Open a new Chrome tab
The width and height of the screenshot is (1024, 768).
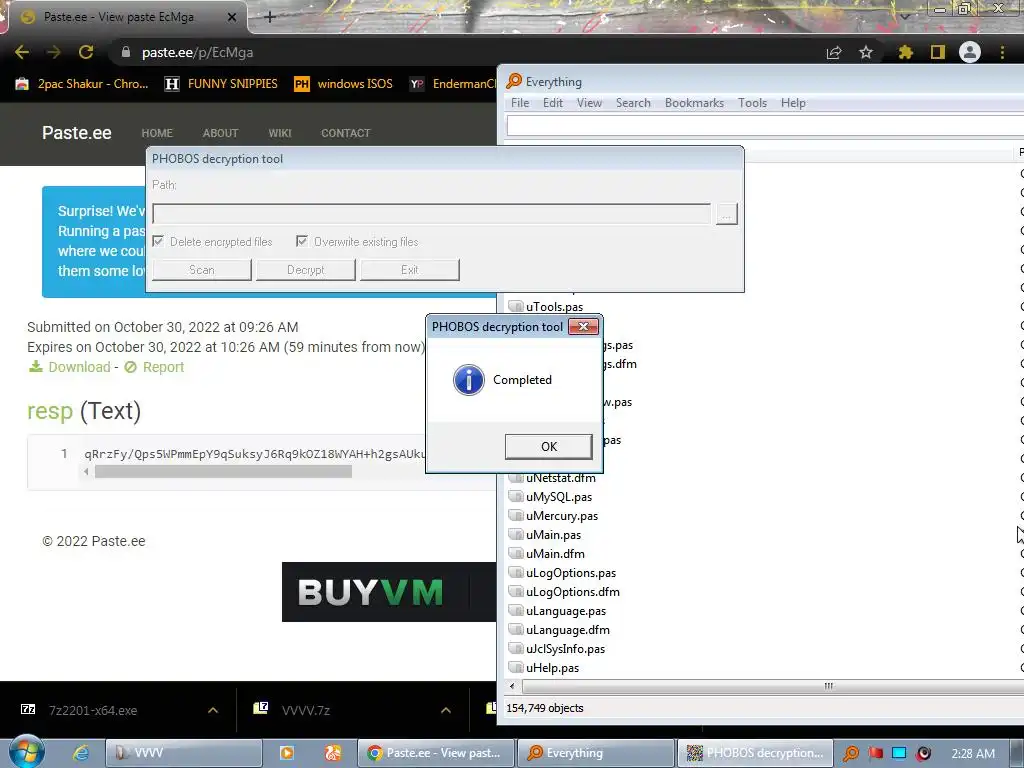(270, 17)
